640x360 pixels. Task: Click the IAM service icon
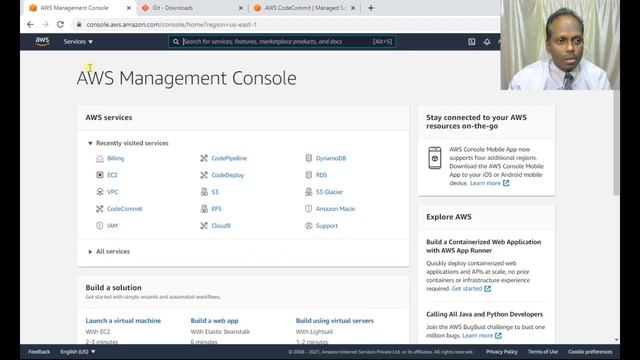[100, 226]
